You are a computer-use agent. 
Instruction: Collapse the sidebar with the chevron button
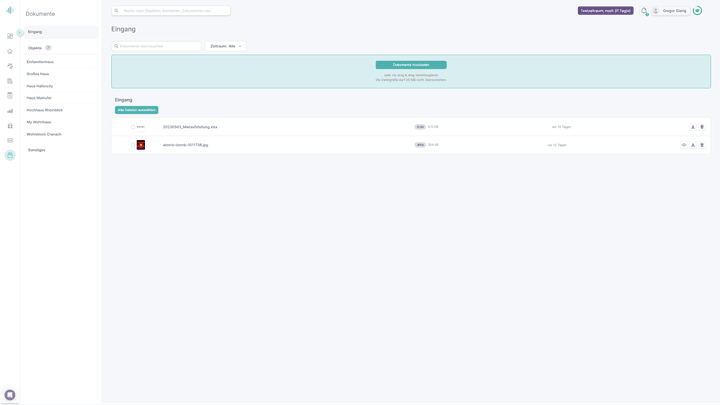(20, 33)
